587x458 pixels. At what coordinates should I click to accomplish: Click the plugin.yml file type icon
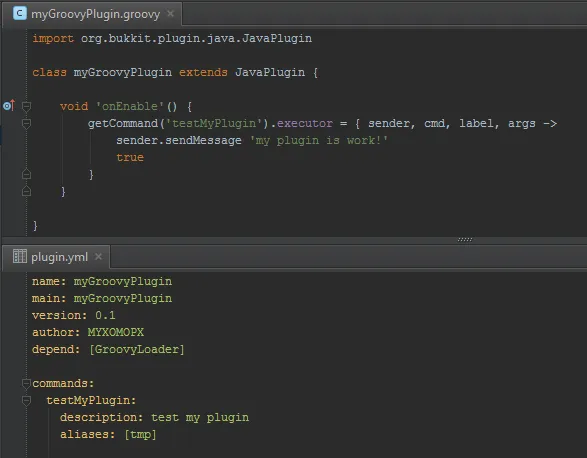pos(19,257)
